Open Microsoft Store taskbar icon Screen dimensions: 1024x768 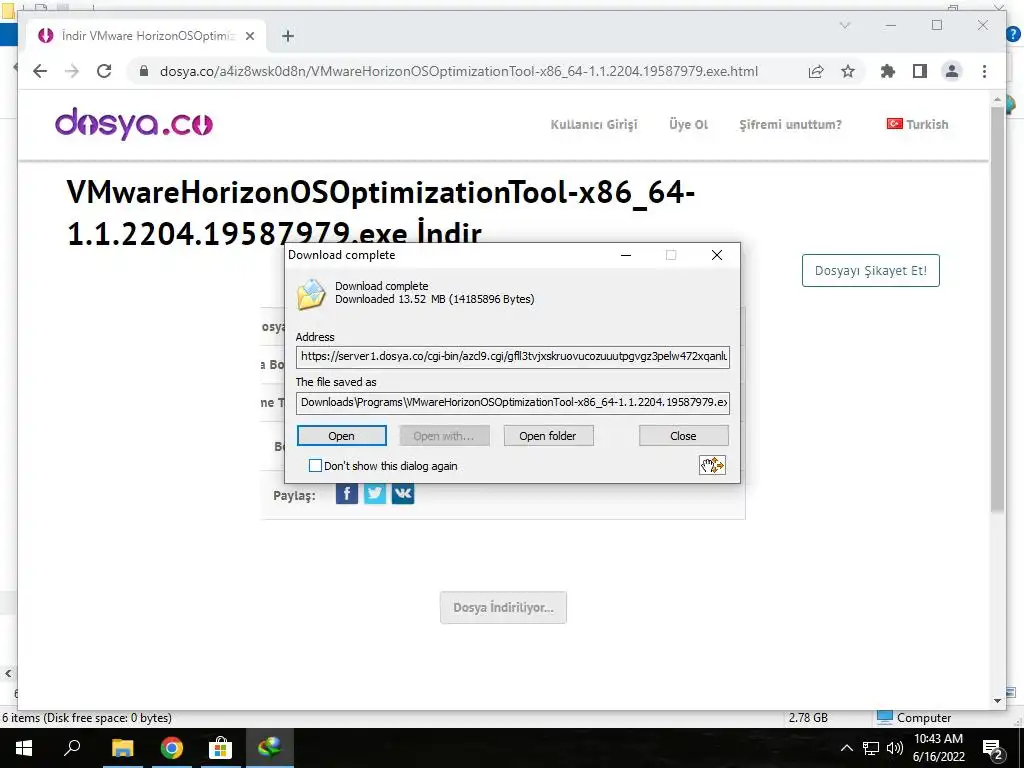click(x=221, y=748)
